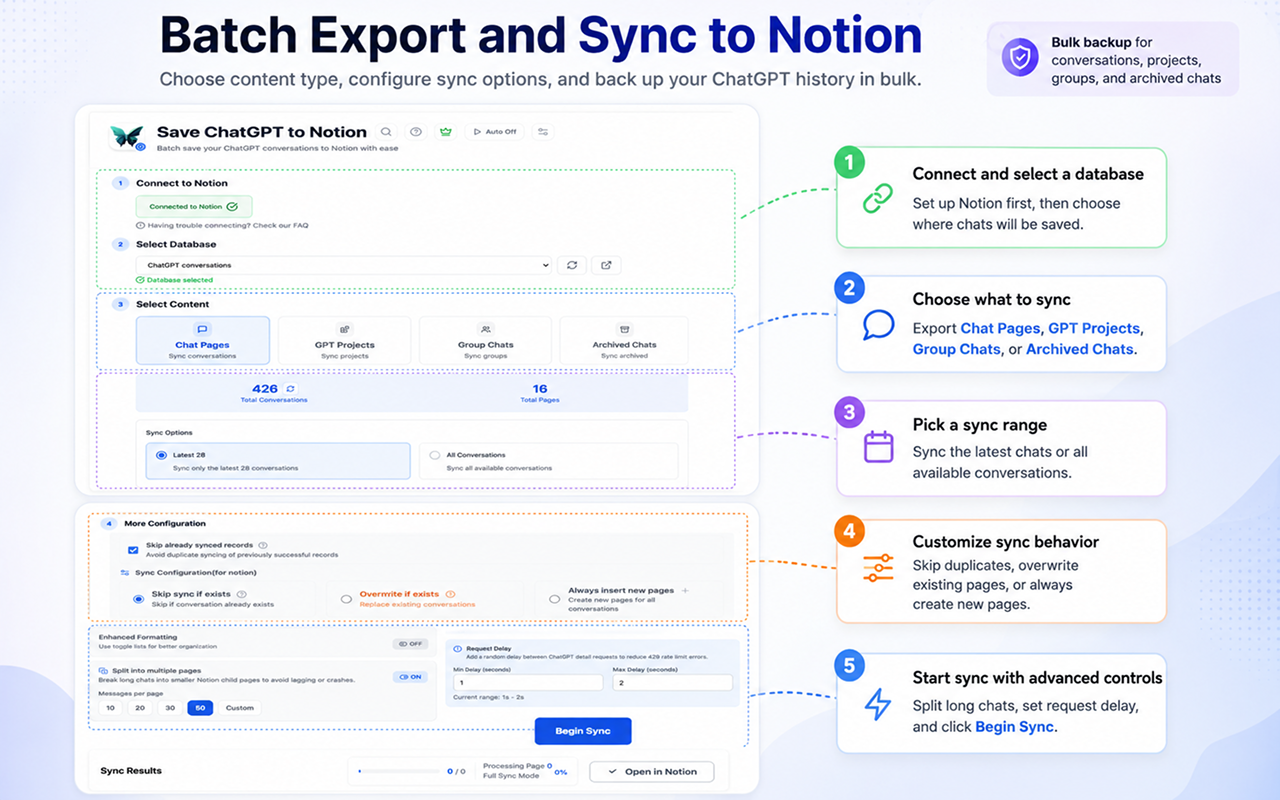Click the Open in Notion button

pyautogui.click(x=652, y=771)
